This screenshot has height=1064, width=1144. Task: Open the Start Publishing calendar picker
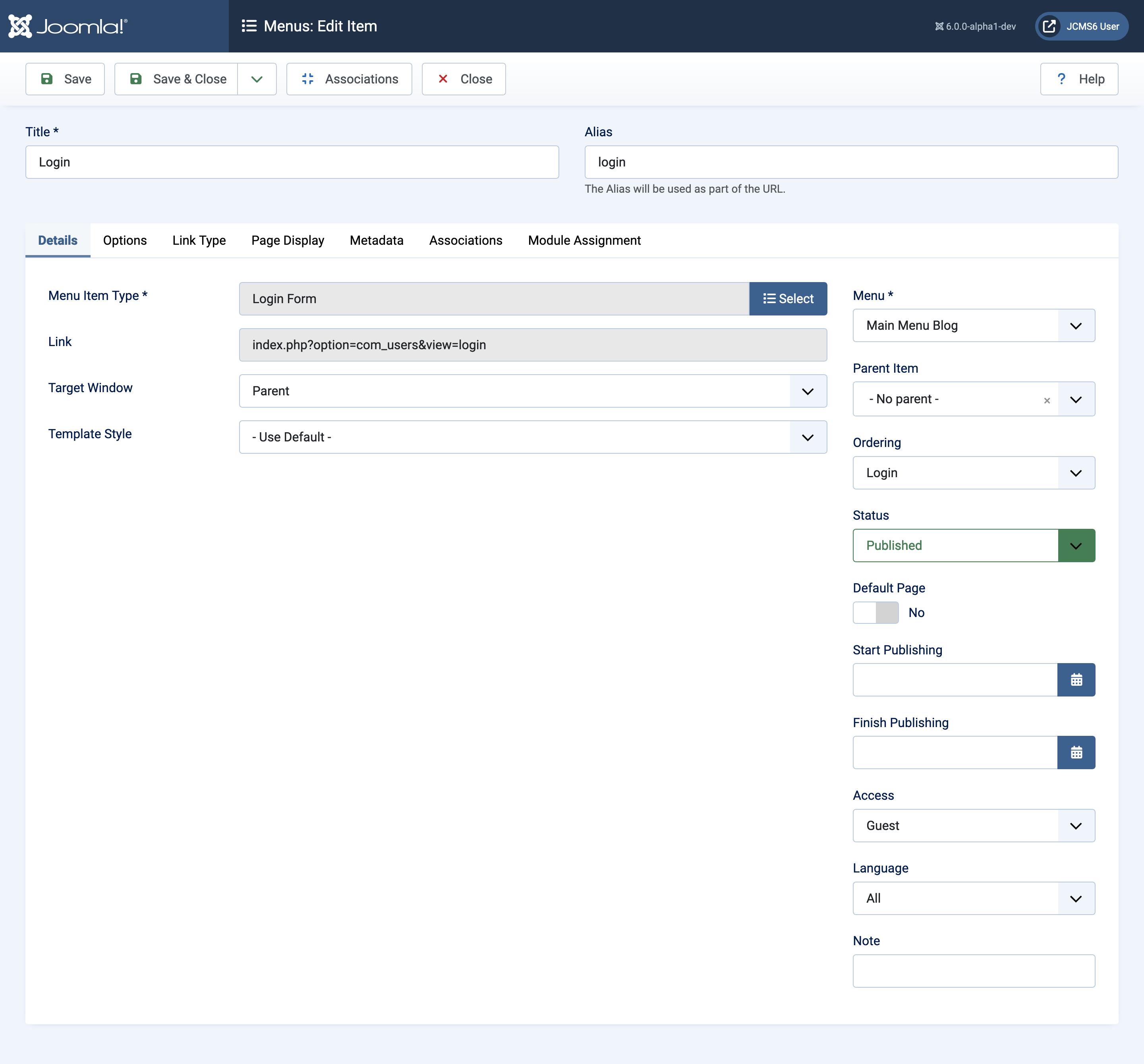[x=1076, y=680]
